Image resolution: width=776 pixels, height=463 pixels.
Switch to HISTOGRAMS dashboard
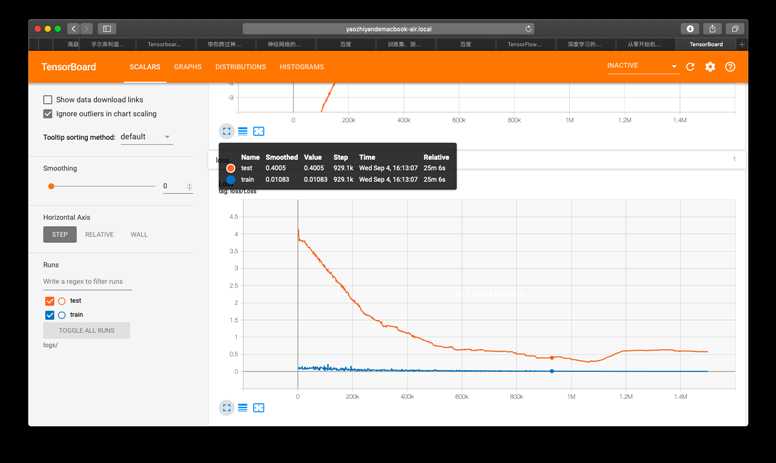[301, 67]
